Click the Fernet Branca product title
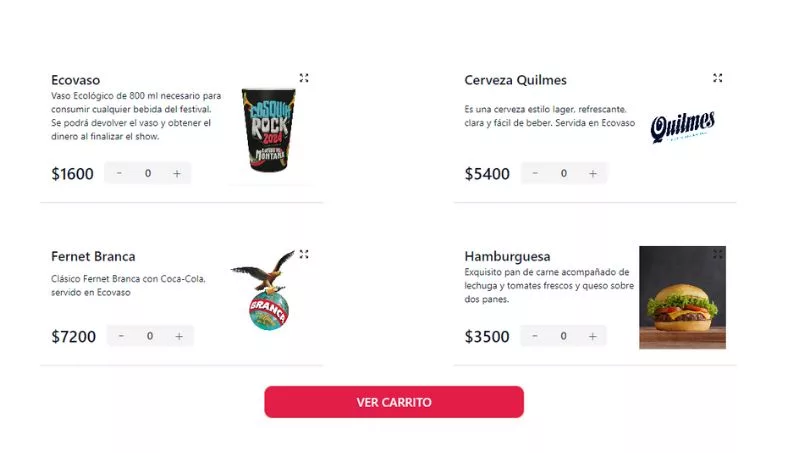800x453 pixels. coord(93,256)
